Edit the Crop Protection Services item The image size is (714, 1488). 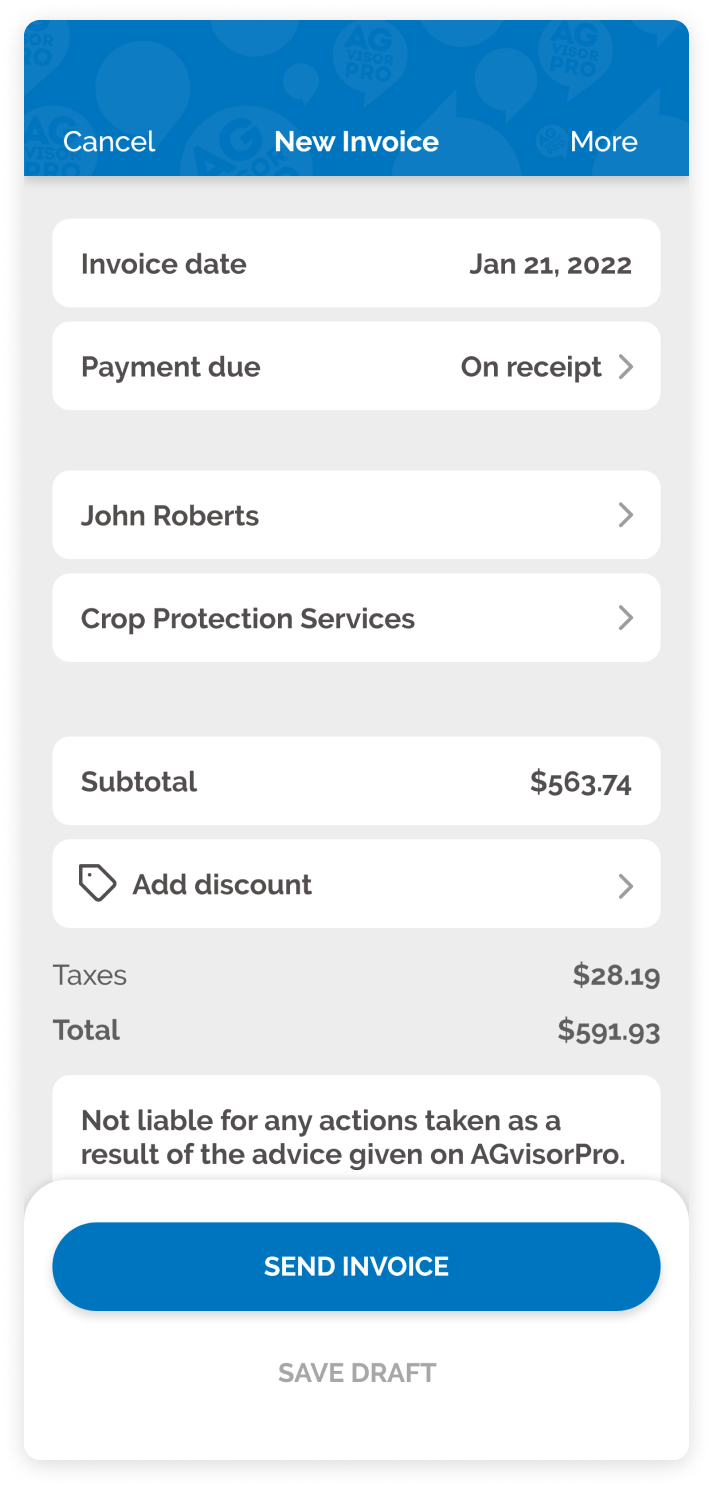(248, 619)
